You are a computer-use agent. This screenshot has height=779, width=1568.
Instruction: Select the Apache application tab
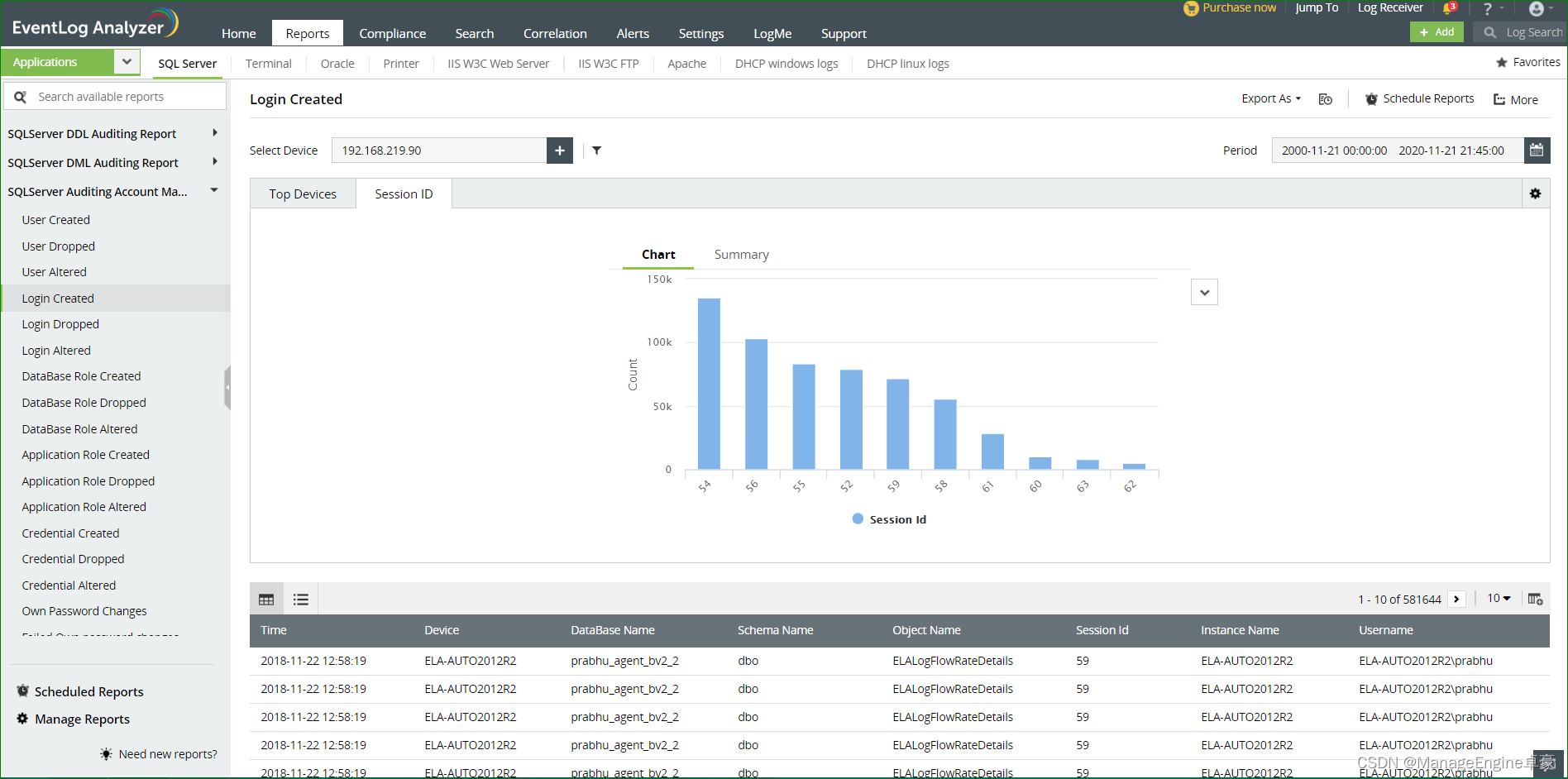click(687, 64)
